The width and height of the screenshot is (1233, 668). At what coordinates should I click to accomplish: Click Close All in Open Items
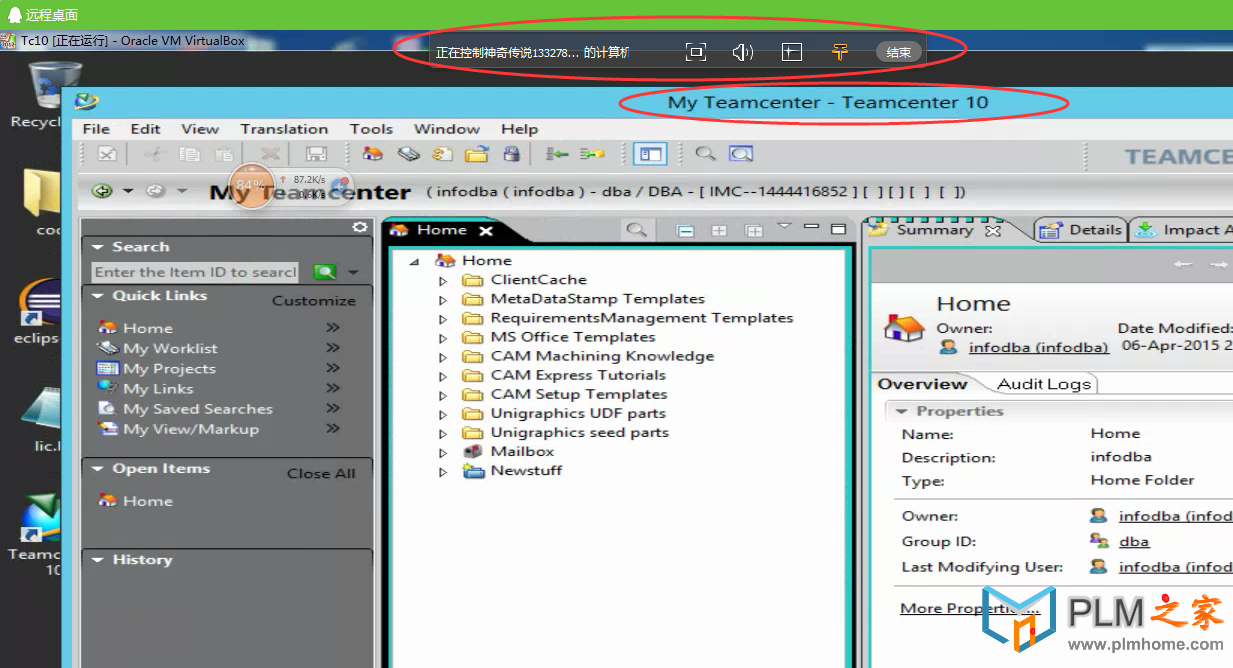[x=321, y=473]
